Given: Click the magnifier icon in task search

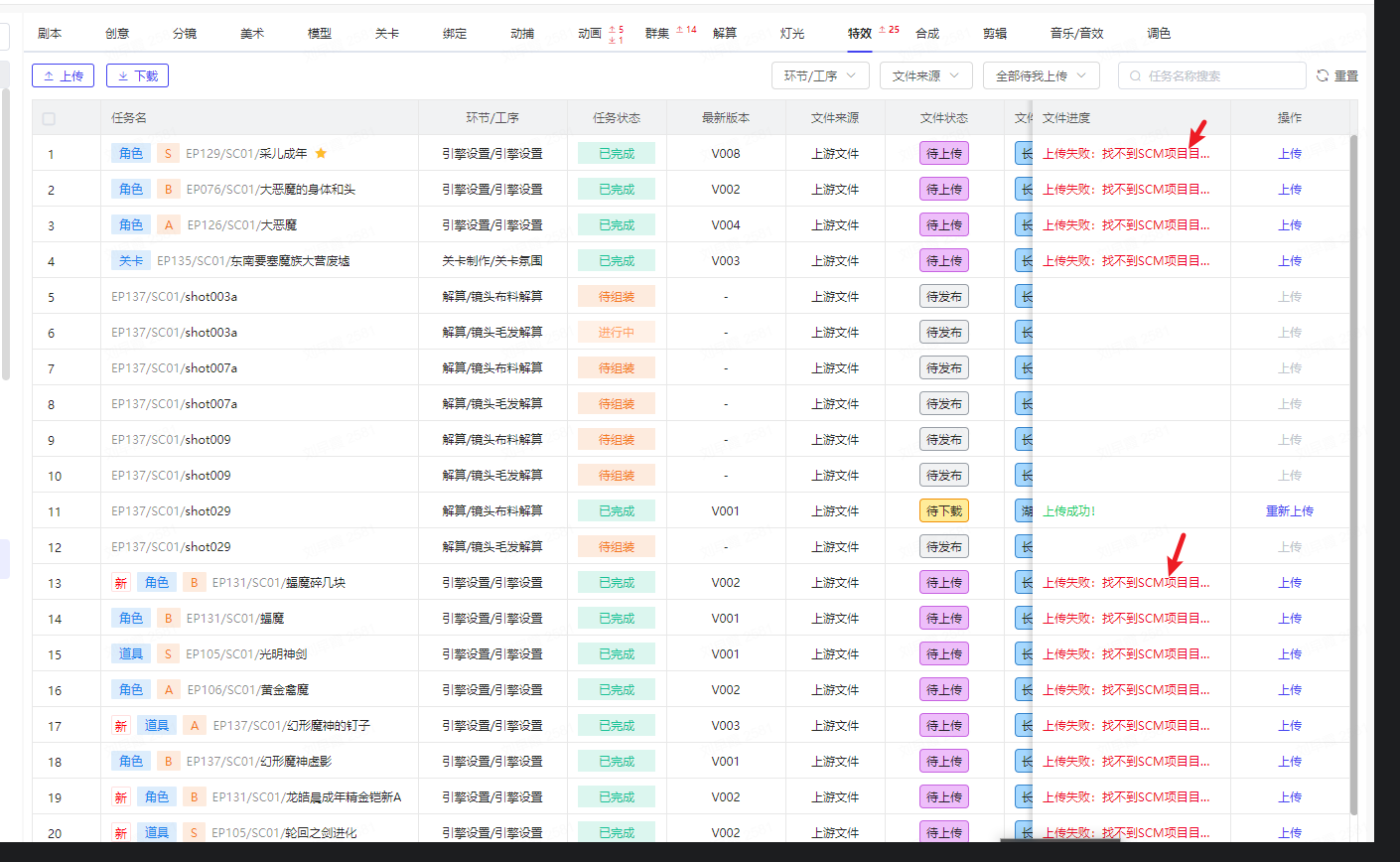Looking at the screenshot, I should point(1136,75).
